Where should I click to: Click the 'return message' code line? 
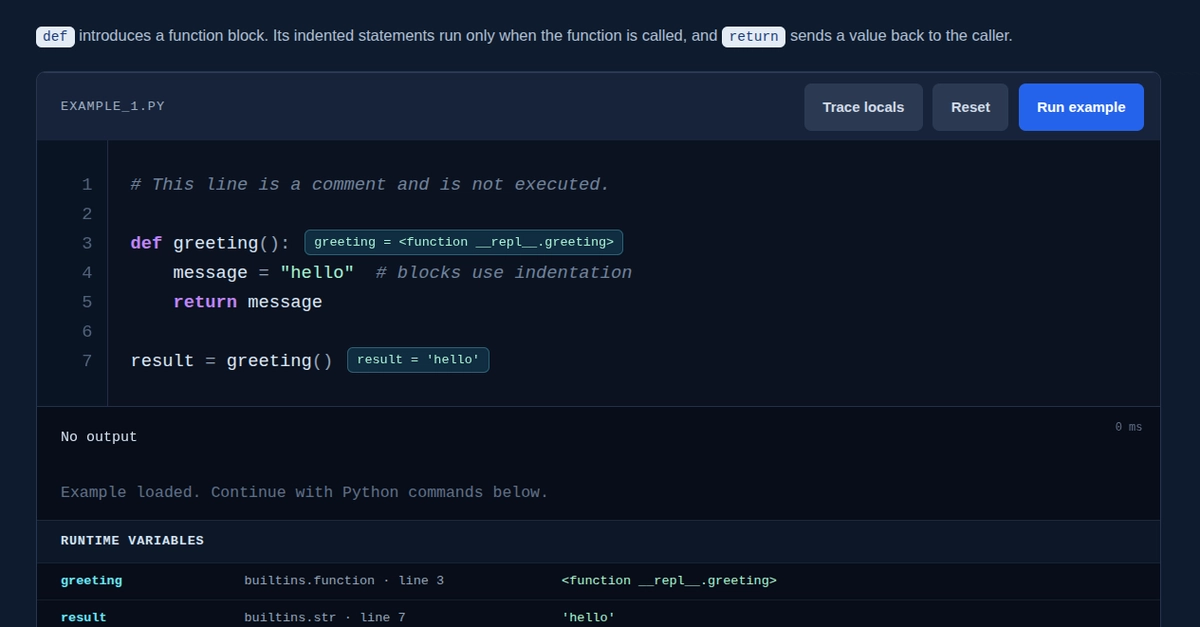pos(248,302)
